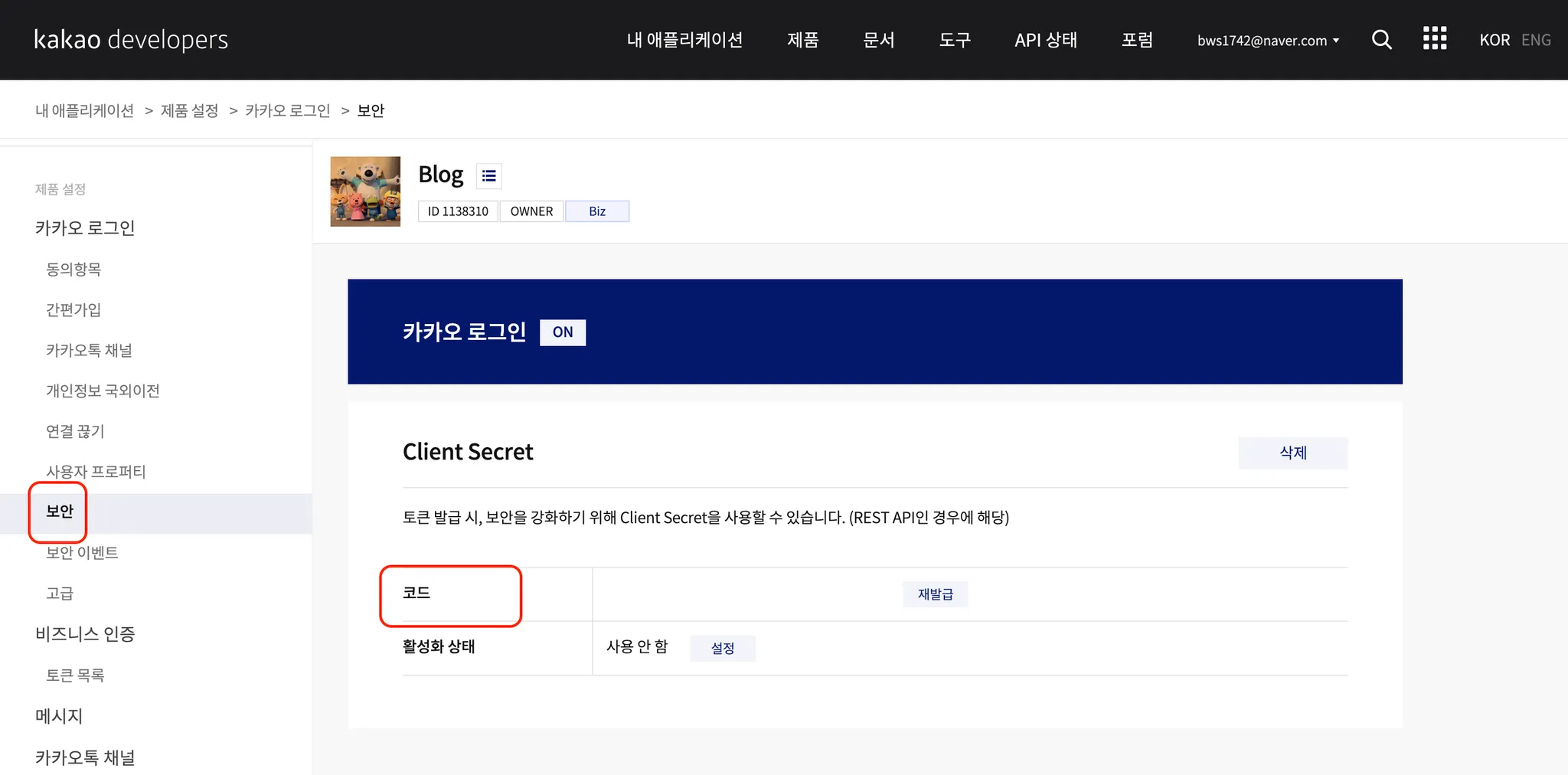This screenshot has width=1568, height=775.
Task: Click the Biz badge
Action: click(597, 211)
